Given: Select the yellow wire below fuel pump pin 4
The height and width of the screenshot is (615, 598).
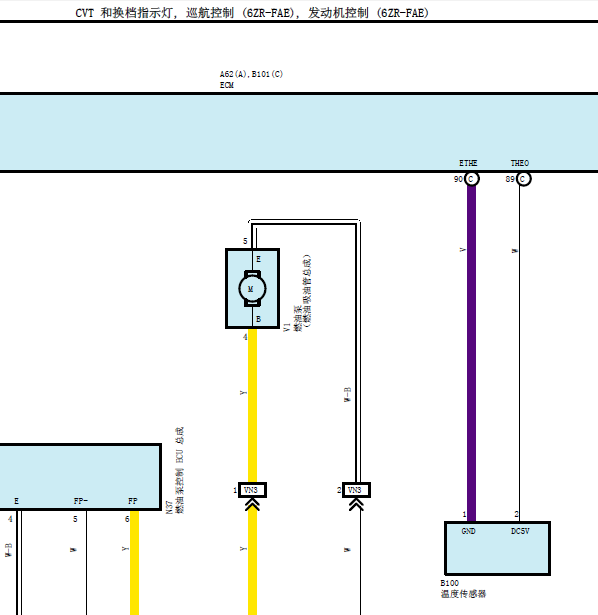Looking at the screenshot, I should (253, 406).
